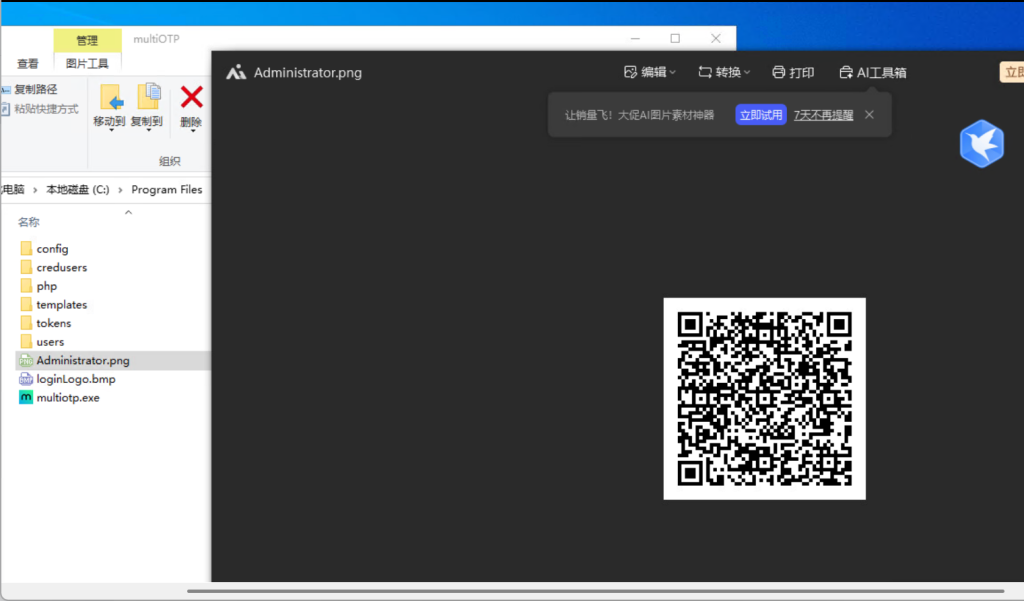Collapse sort arrow above 名称 column
Viewport: 1024px width, 601px height.
pos(129,212)
